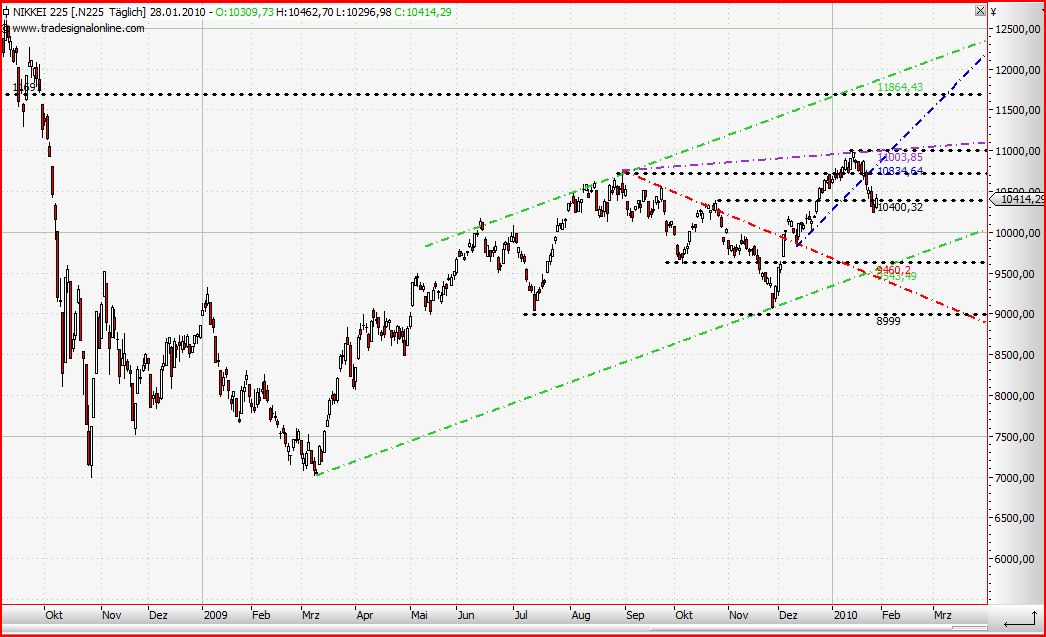
Task: Select the label 10834,64 near resistance
Action: point(900,172)
